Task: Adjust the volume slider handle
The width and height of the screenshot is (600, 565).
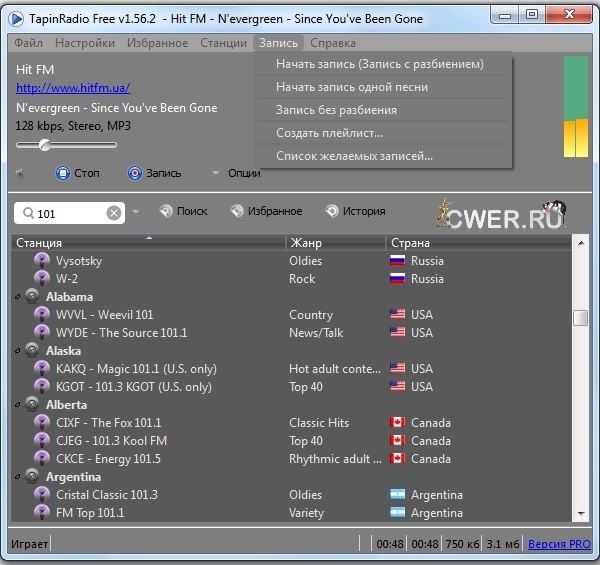Action: [44, 145]
